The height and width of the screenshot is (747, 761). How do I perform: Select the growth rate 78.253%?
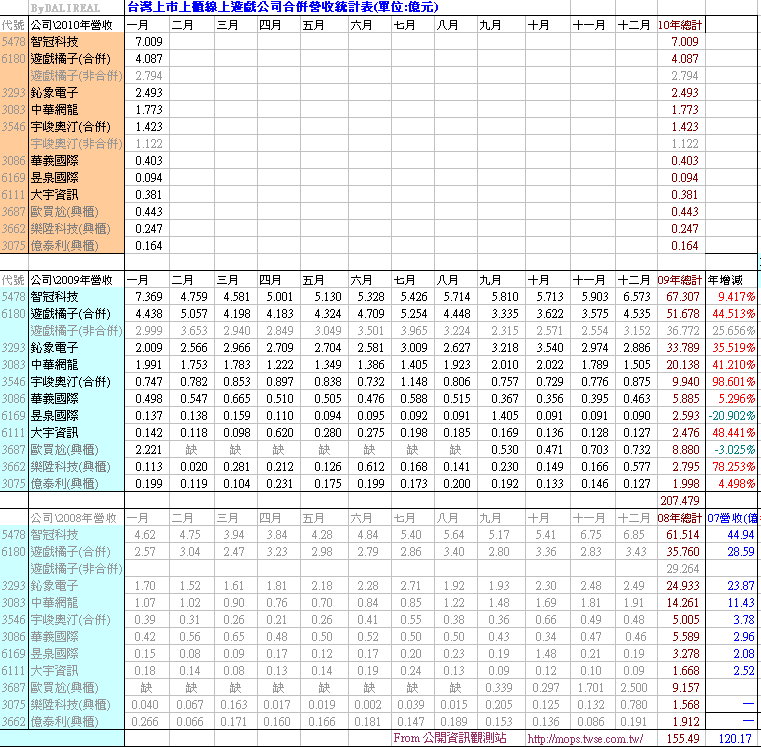pos(733,466)
